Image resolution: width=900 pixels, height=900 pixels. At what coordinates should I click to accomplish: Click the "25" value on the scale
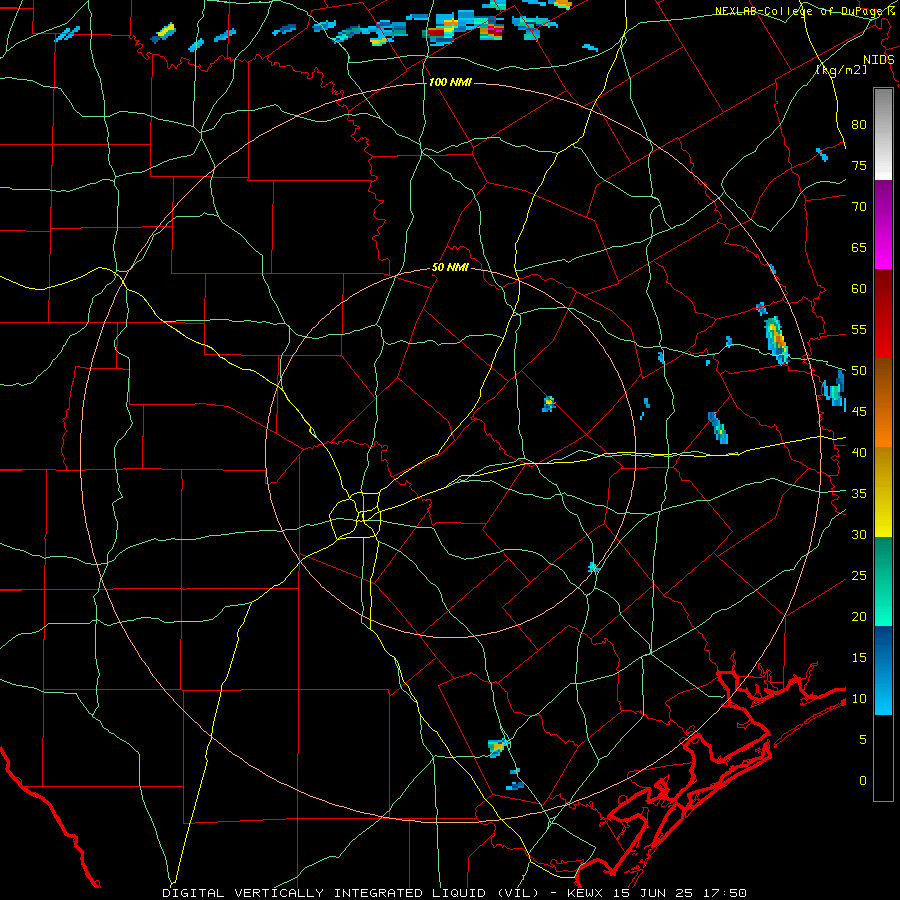(859, 576)
